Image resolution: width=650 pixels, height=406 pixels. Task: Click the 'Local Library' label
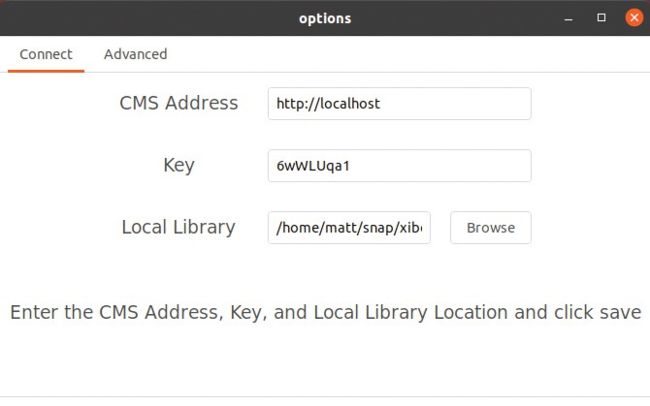(178, 227)
